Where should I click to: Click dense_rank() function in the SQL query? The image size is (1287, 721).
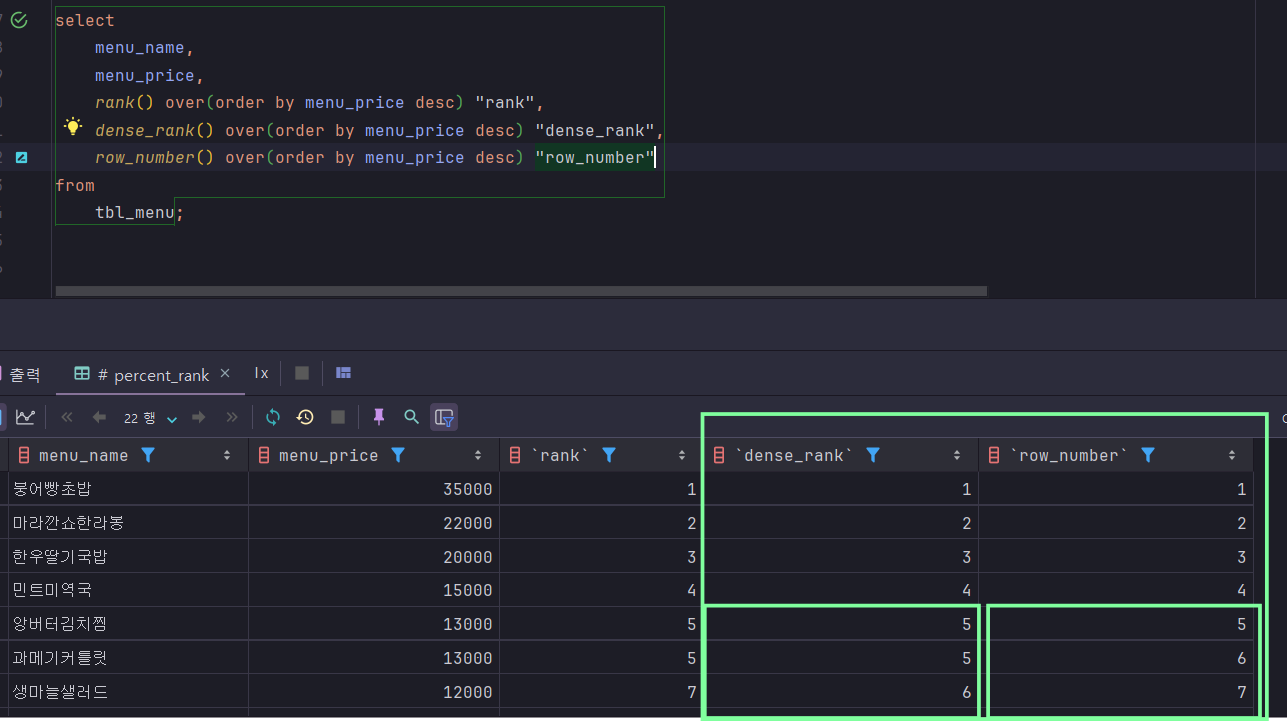155,130
